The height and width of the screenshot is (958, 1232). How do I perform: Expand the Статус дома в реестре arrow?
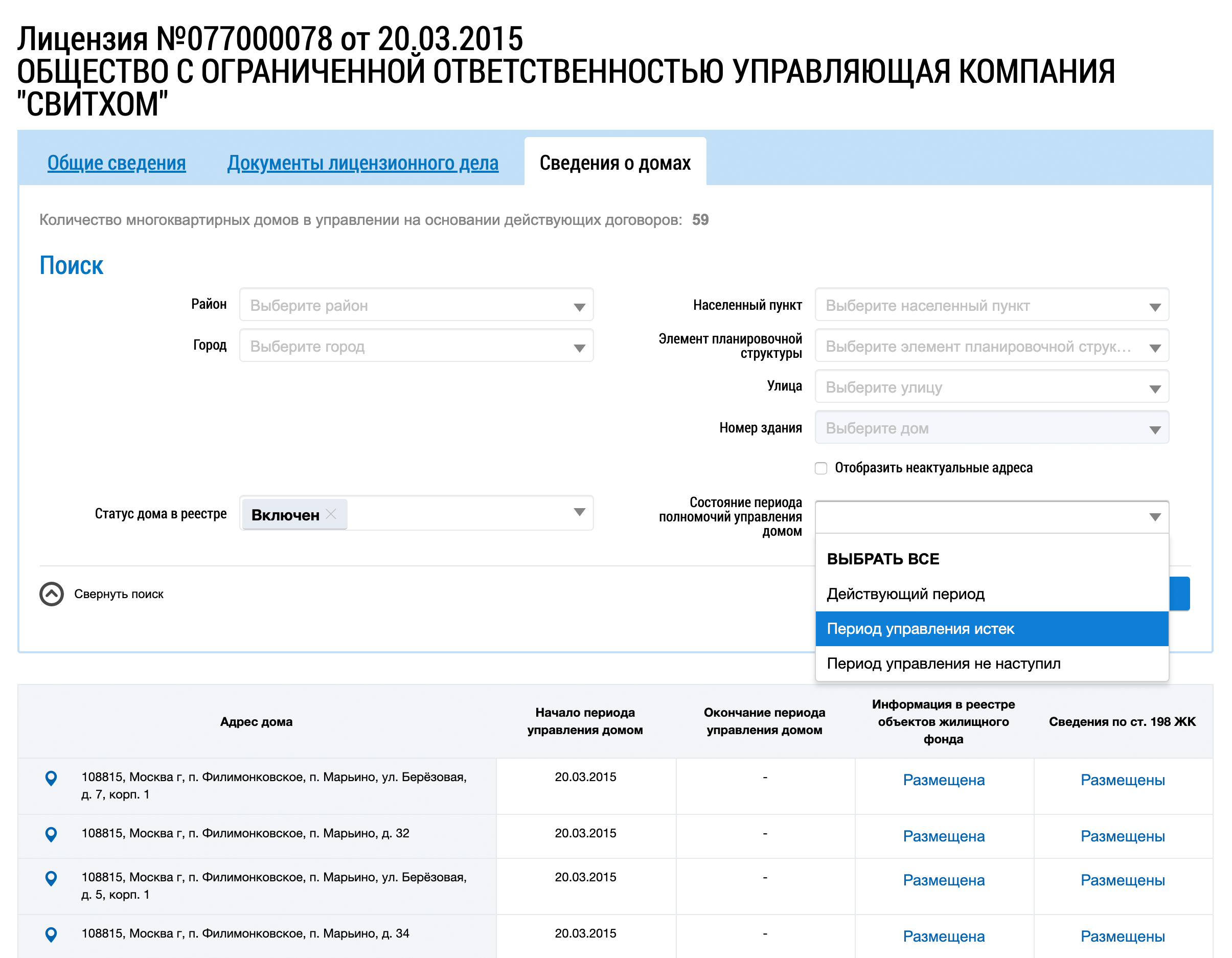point(579,512)
